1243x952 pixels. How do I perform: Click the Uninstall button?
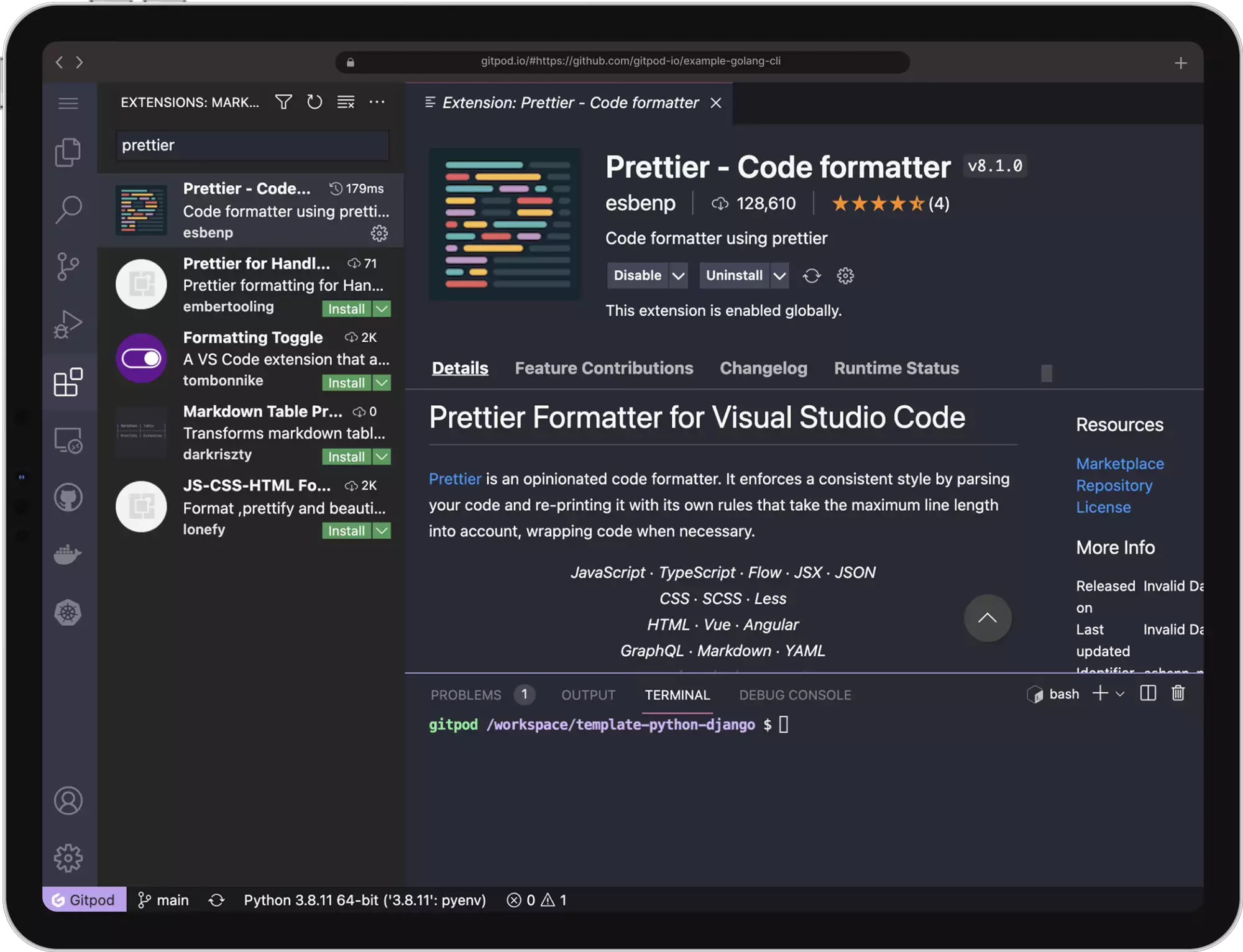pos(734,275)
